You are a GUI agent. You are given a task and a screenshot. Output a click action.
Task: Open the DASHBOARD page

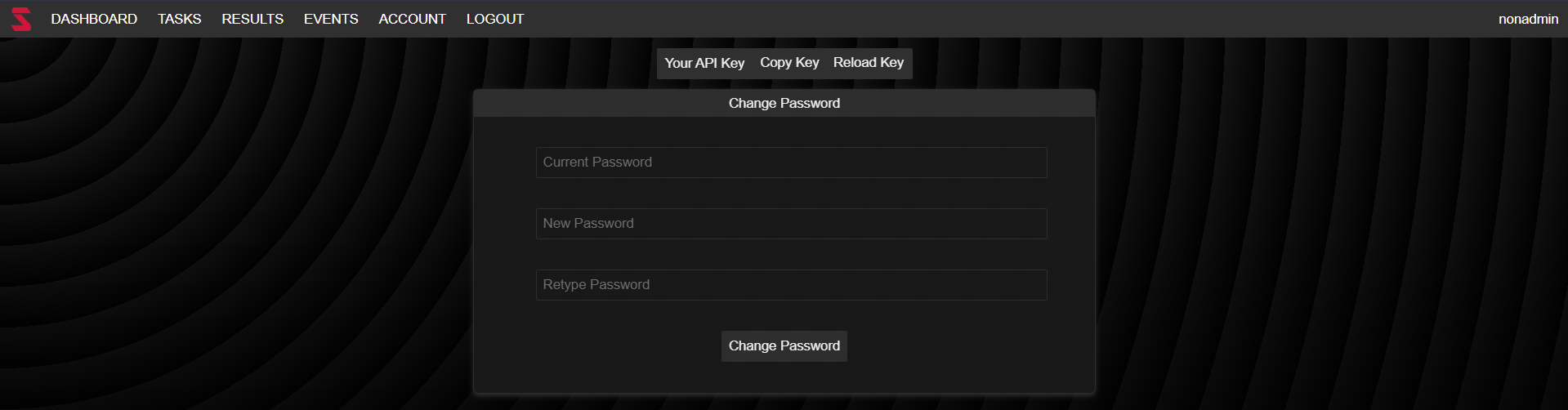[94, 19]
